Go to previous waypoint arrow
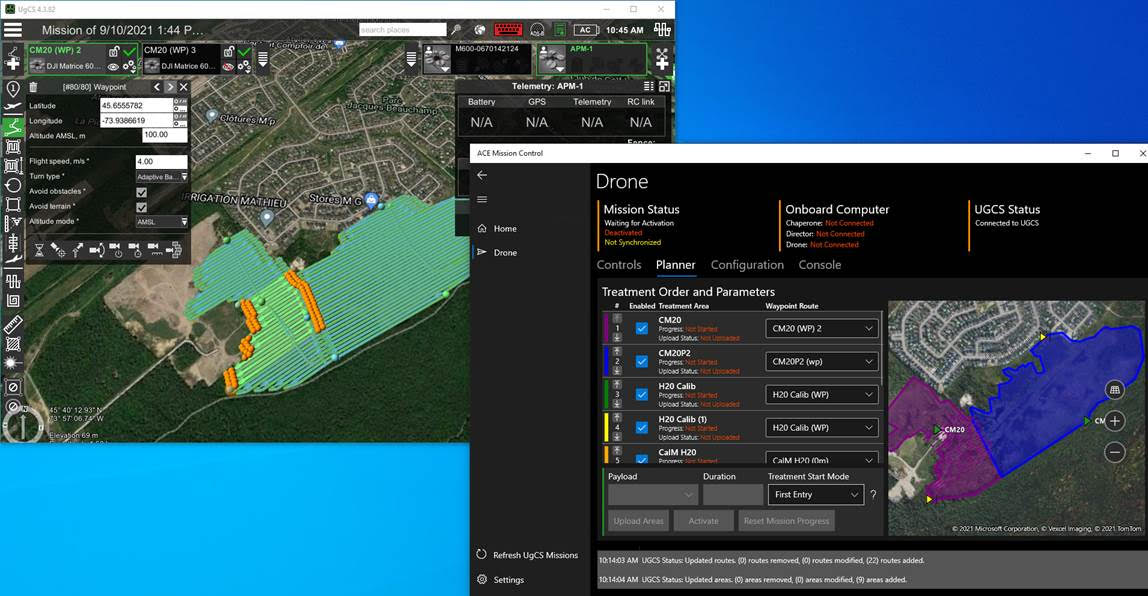The image size is (1148, 596). coord(157,87)
